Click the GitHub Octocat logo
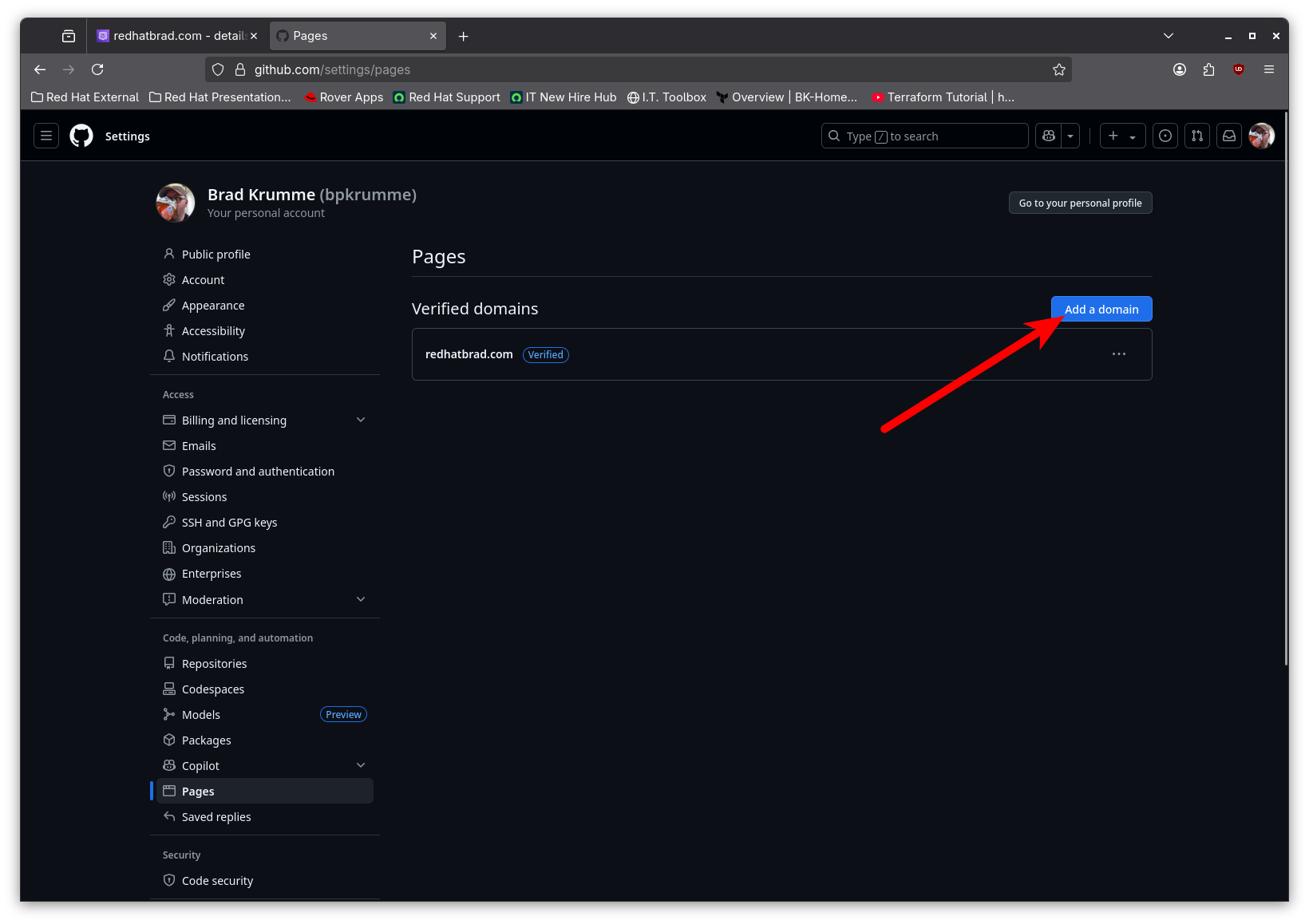The image size is (1309, 924). coord(81,136)
